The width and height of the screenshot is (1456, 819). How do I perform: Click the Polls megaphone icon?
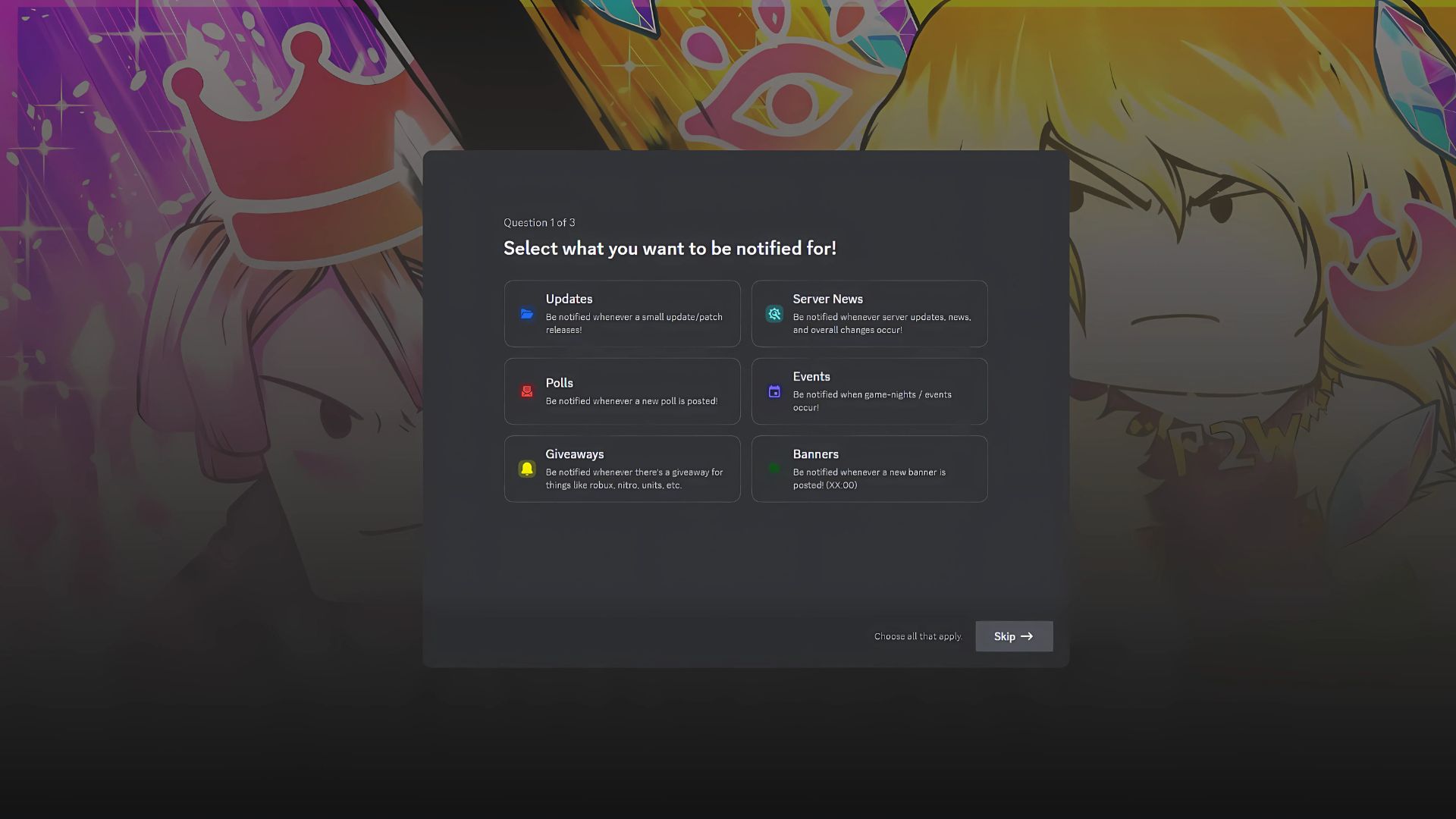pyautogui.click(x=526, y=391)
